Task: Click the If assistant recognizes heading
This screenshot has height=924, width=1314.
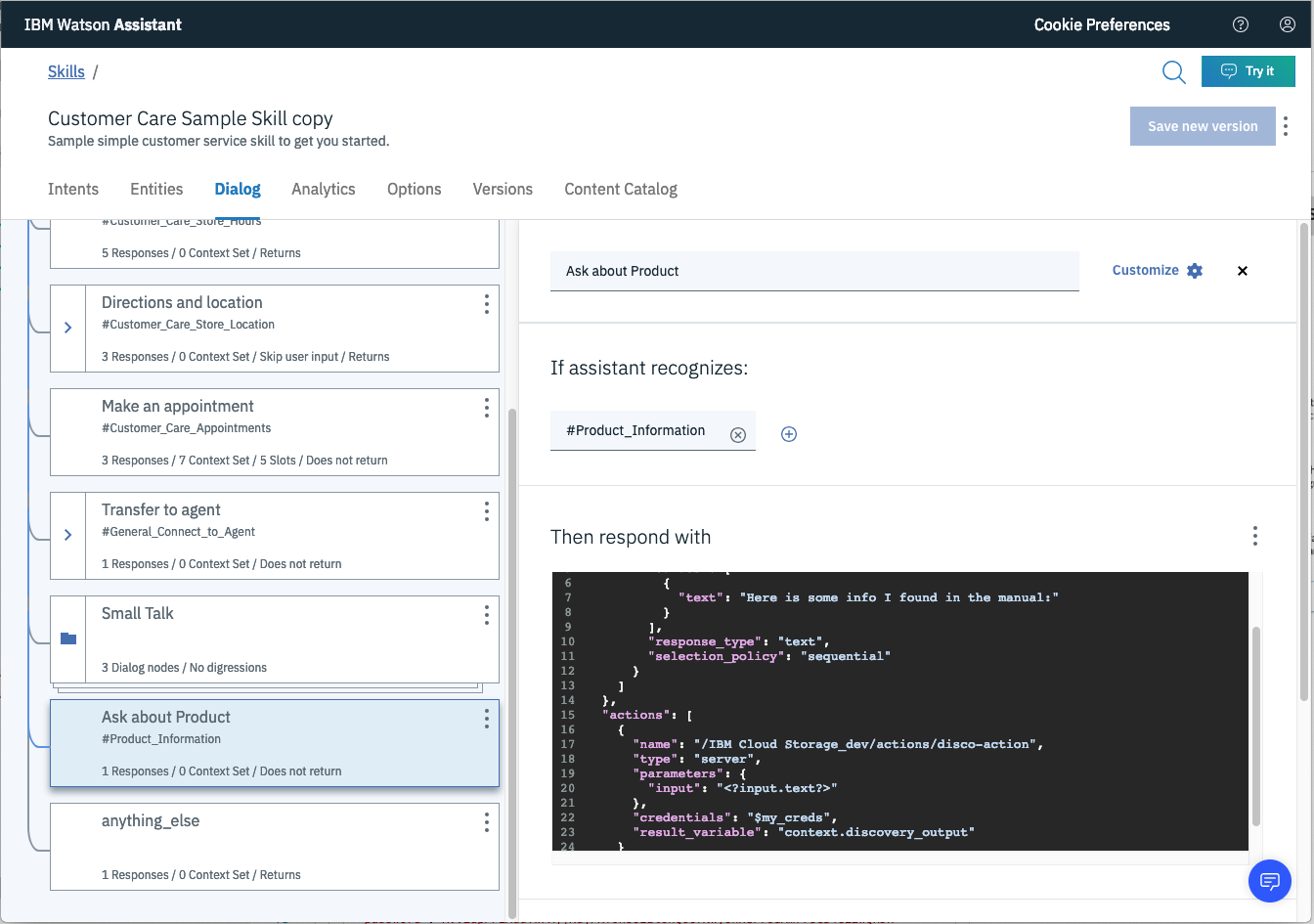Action: pyautogui.click(x=649, y=368)
